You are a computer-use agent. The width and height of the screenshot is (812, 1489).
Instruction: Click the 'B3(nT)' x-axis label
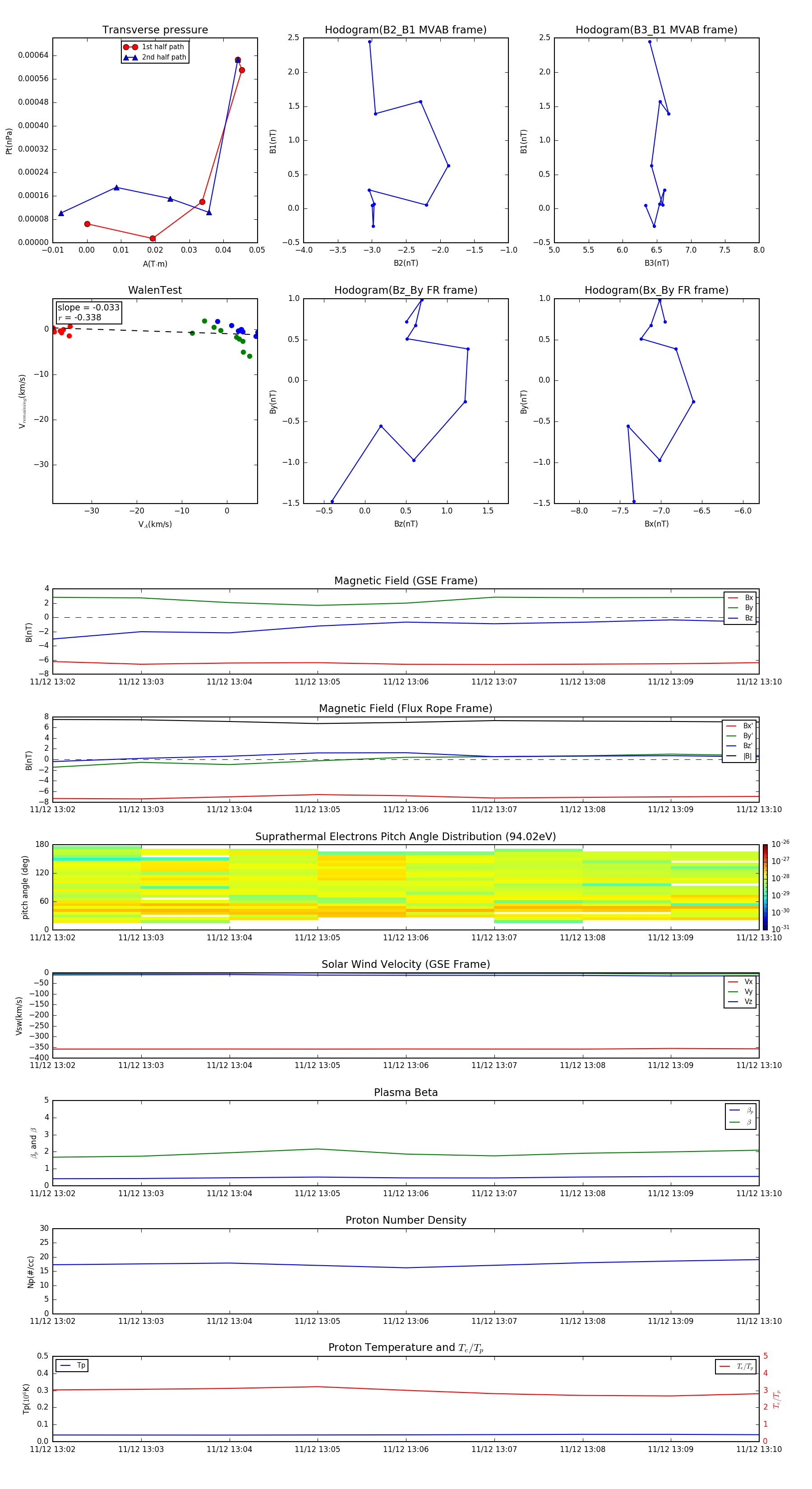656,263
